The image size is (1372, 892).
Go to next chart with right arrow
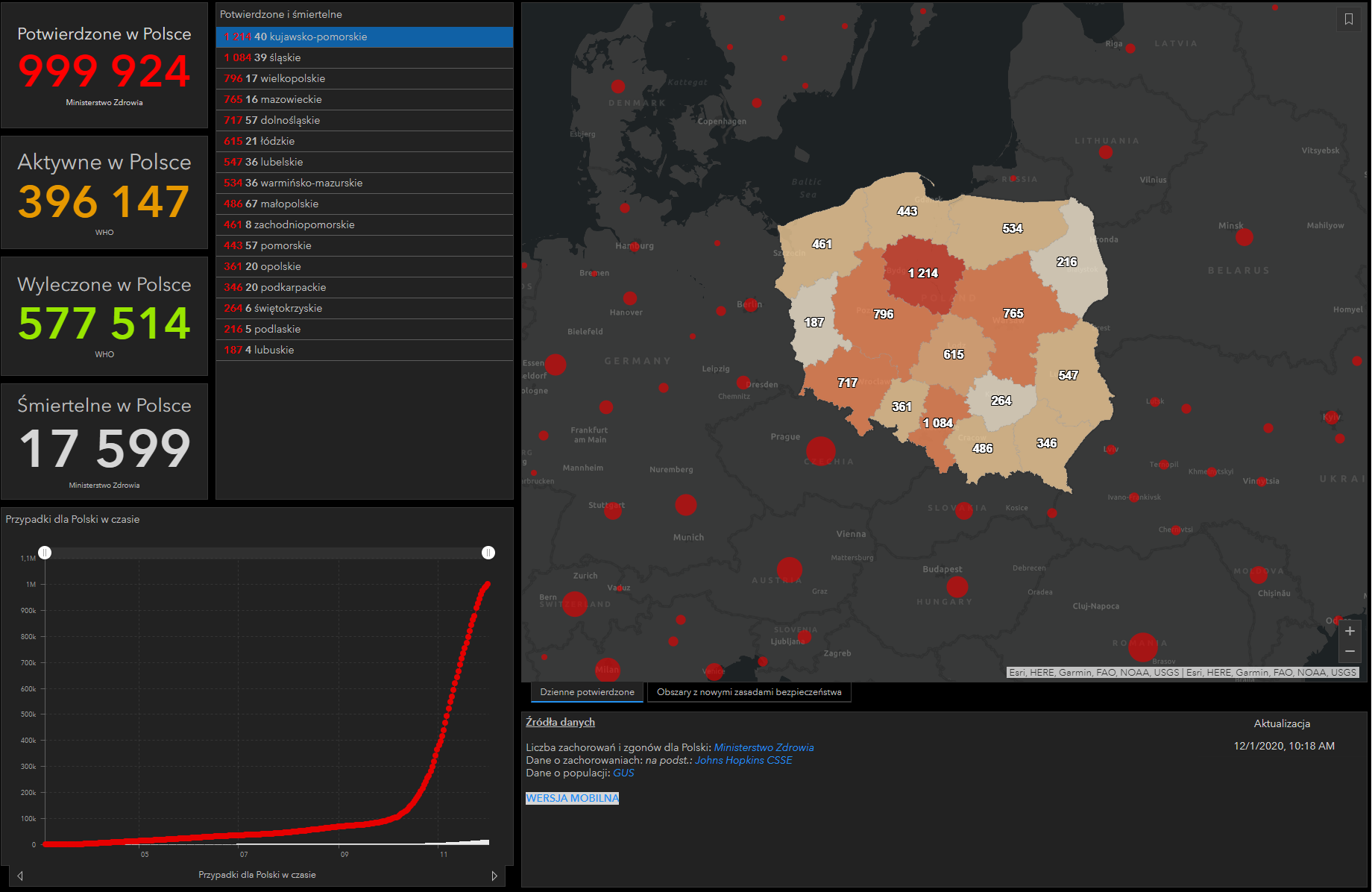pos(494,876)
